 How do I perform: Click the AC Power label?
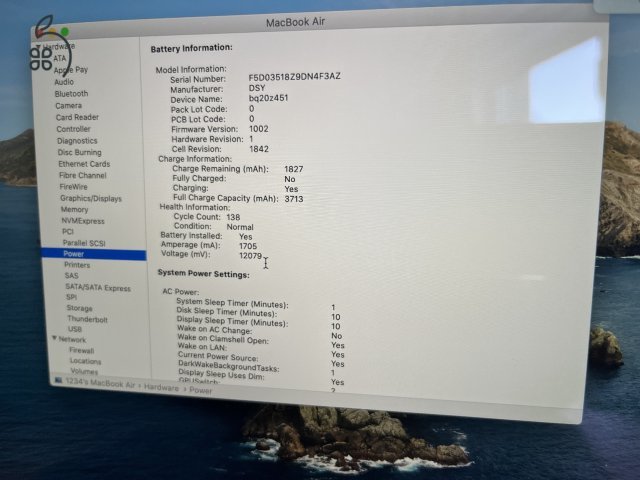tap(180, 292)
